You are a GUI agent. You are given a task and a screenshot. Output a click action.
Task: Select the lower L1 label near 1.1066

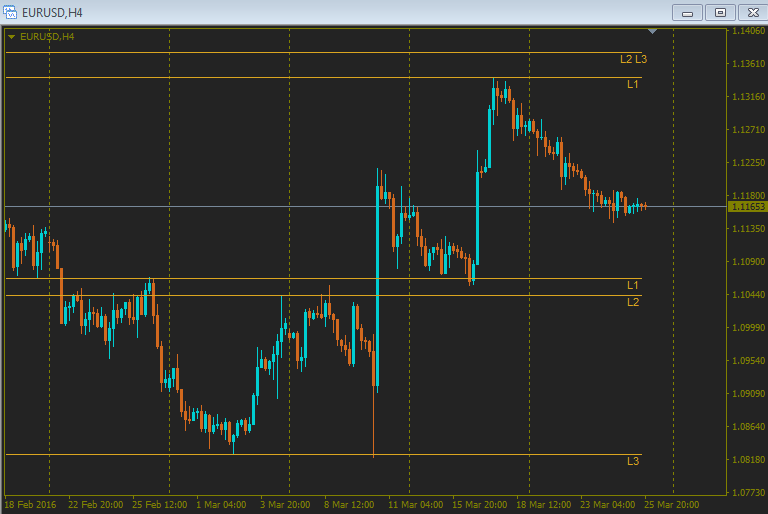pos(633,285)
